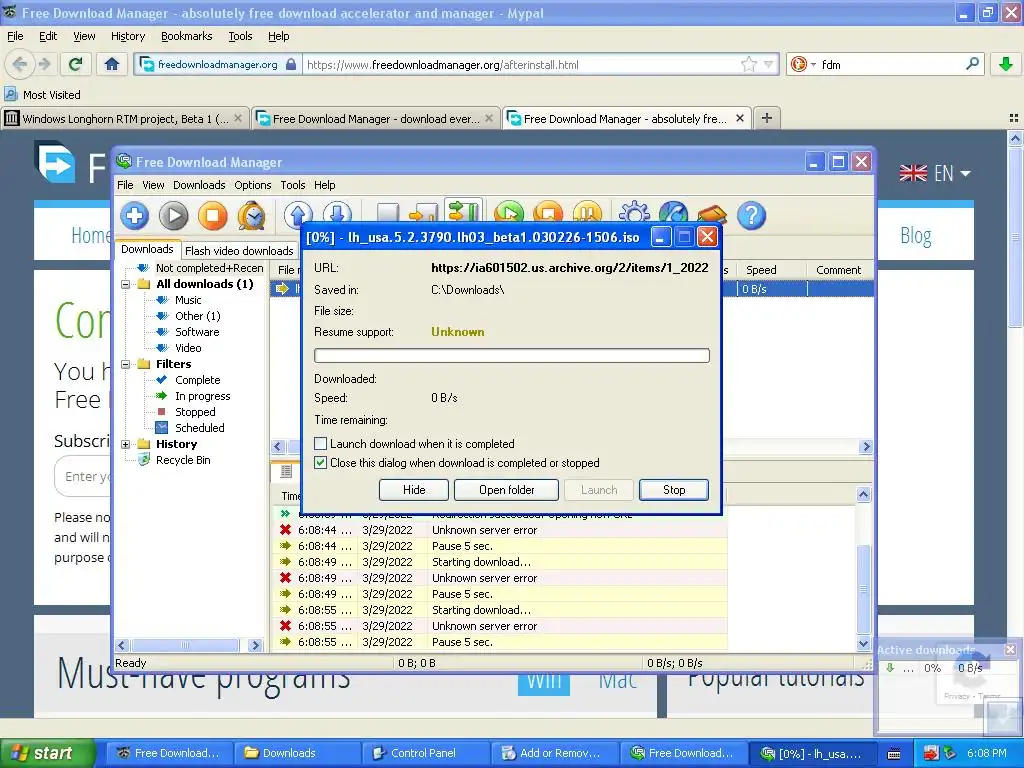This screenshot has width=1024, height=768.
Task: Select the Music category in tree
Action: pos(188,300)
